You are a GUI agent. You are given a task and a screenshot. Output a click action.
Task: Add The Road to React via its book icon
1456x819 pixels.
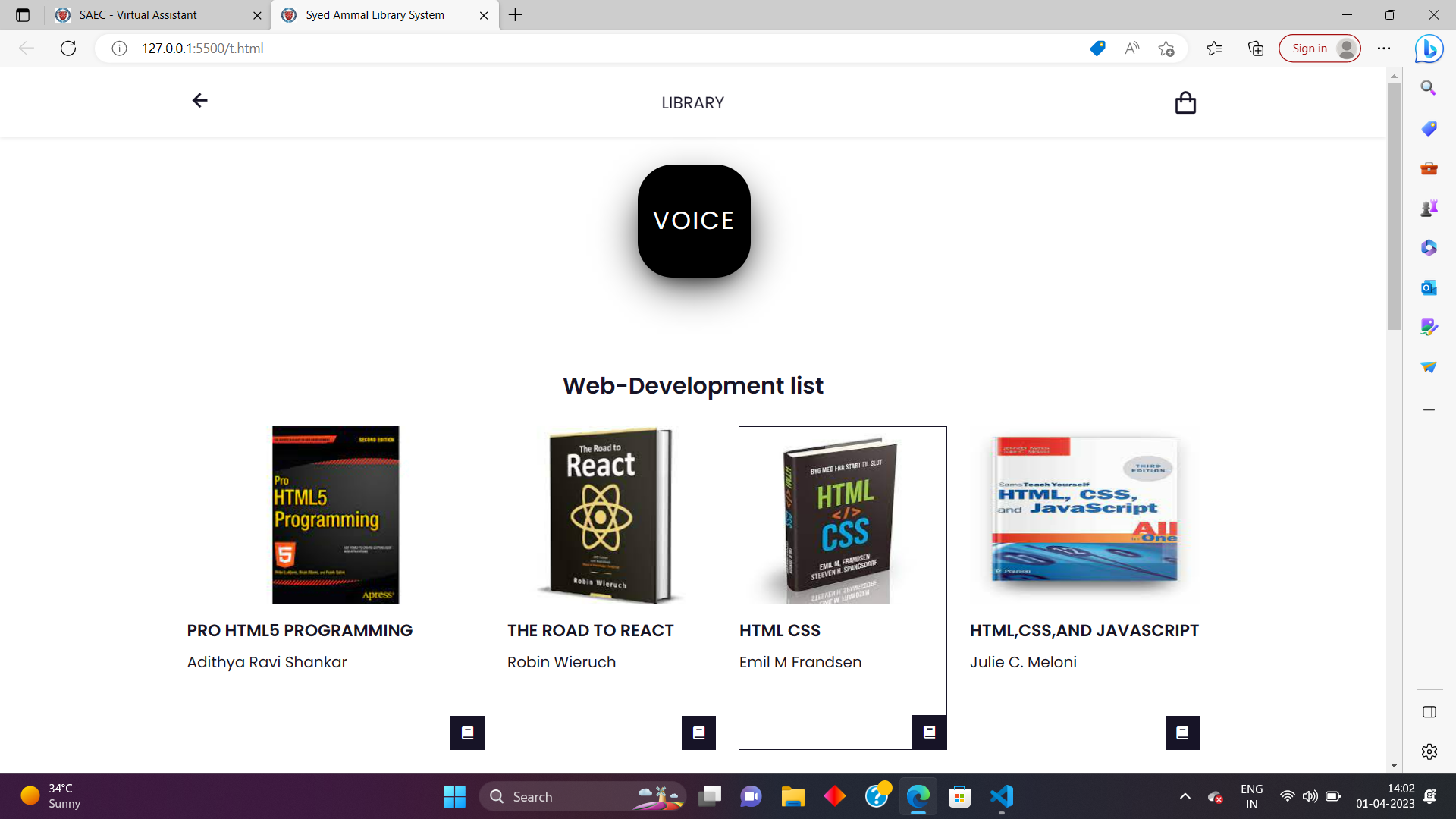(x=698, y=733)
